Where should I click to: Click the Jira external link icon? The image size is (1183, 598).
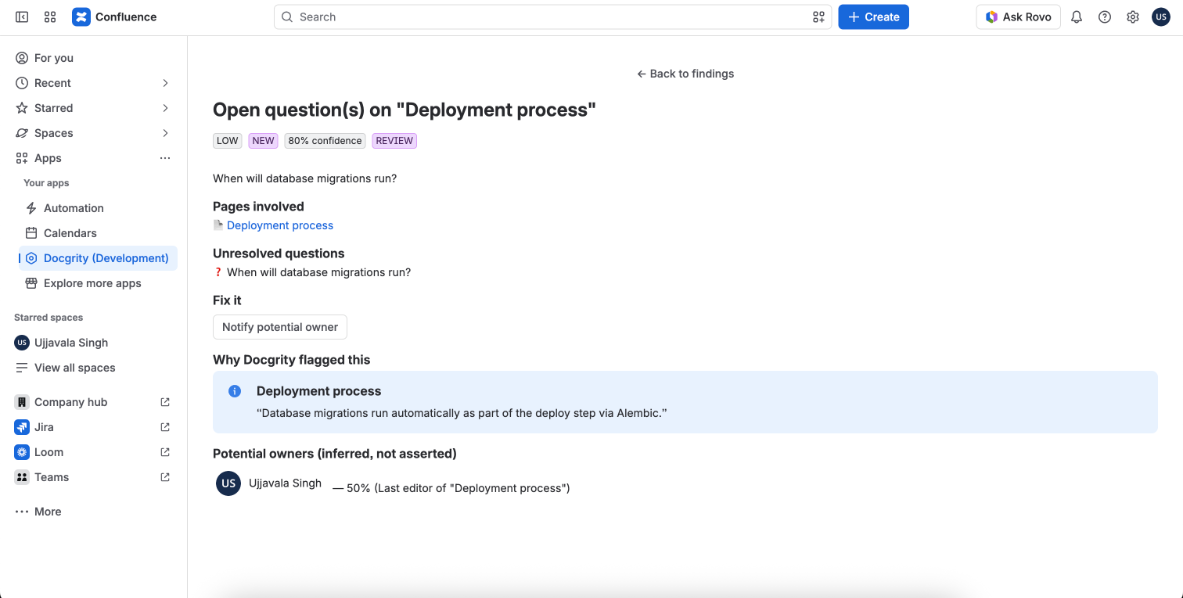pyautogui.click(x=165, y=427)
